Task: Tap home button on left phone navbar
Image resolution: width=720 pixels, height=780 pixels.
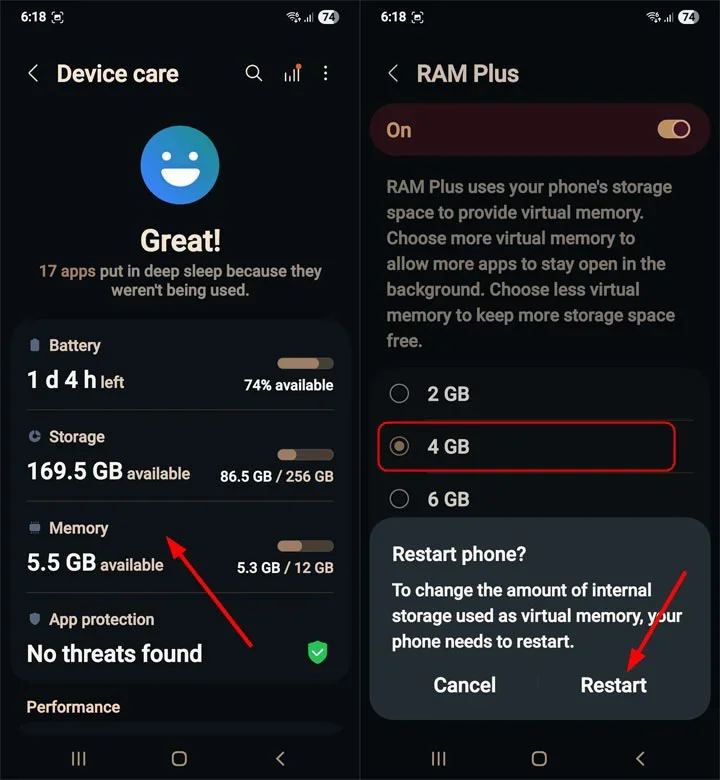Action: pos(179,759)
